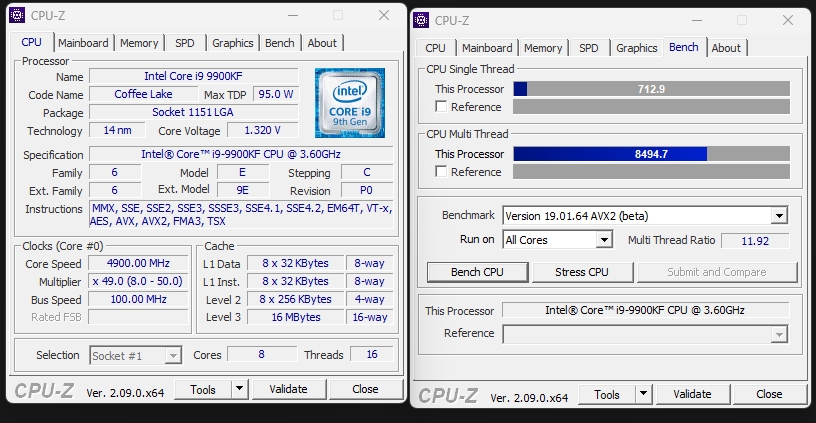
Task: Enable Reference checkbox under CPU Single Thread
Action: 441,107
